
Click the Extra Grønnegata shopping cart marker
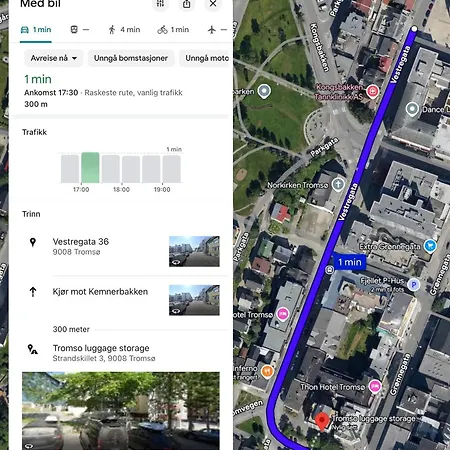pyautogui.click(x=430, y=246)
